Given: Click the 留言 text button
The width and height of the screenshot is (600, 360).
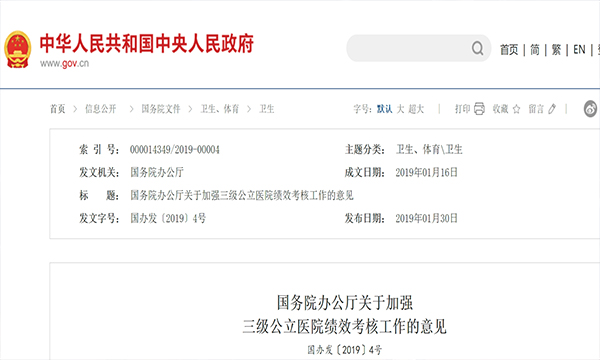Looking at the screenshot, I should pos(536,109).
